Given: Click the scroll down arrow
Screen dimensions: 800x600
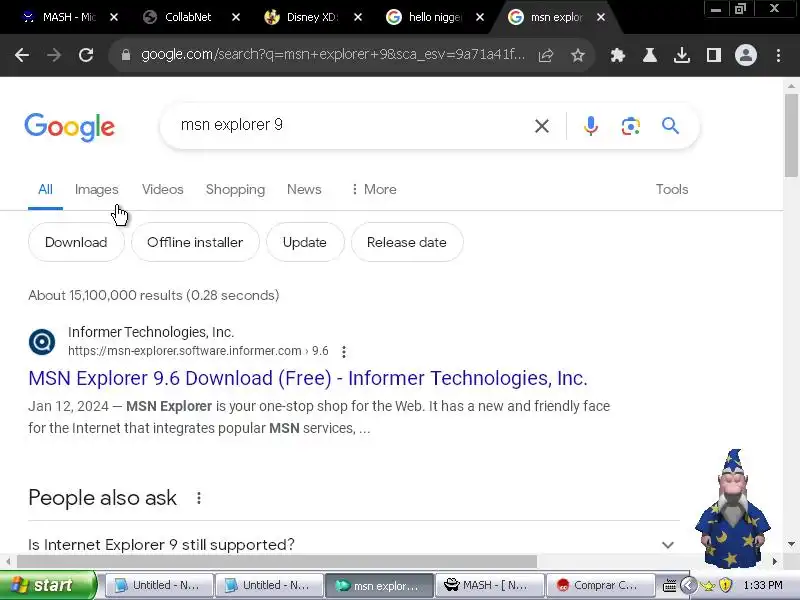Looking at the screenshot, I should click(x=791, y=544).
